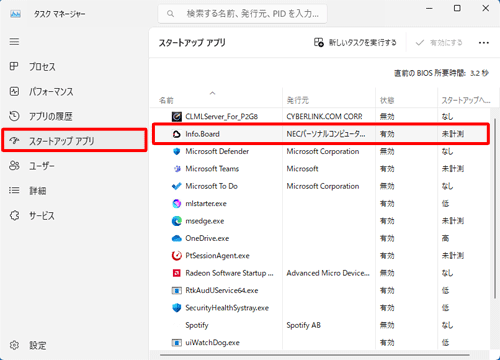The image size is (500, 360).
Task: Click the vertical scrollbar of app list
Action: click(x=495, y=208)
